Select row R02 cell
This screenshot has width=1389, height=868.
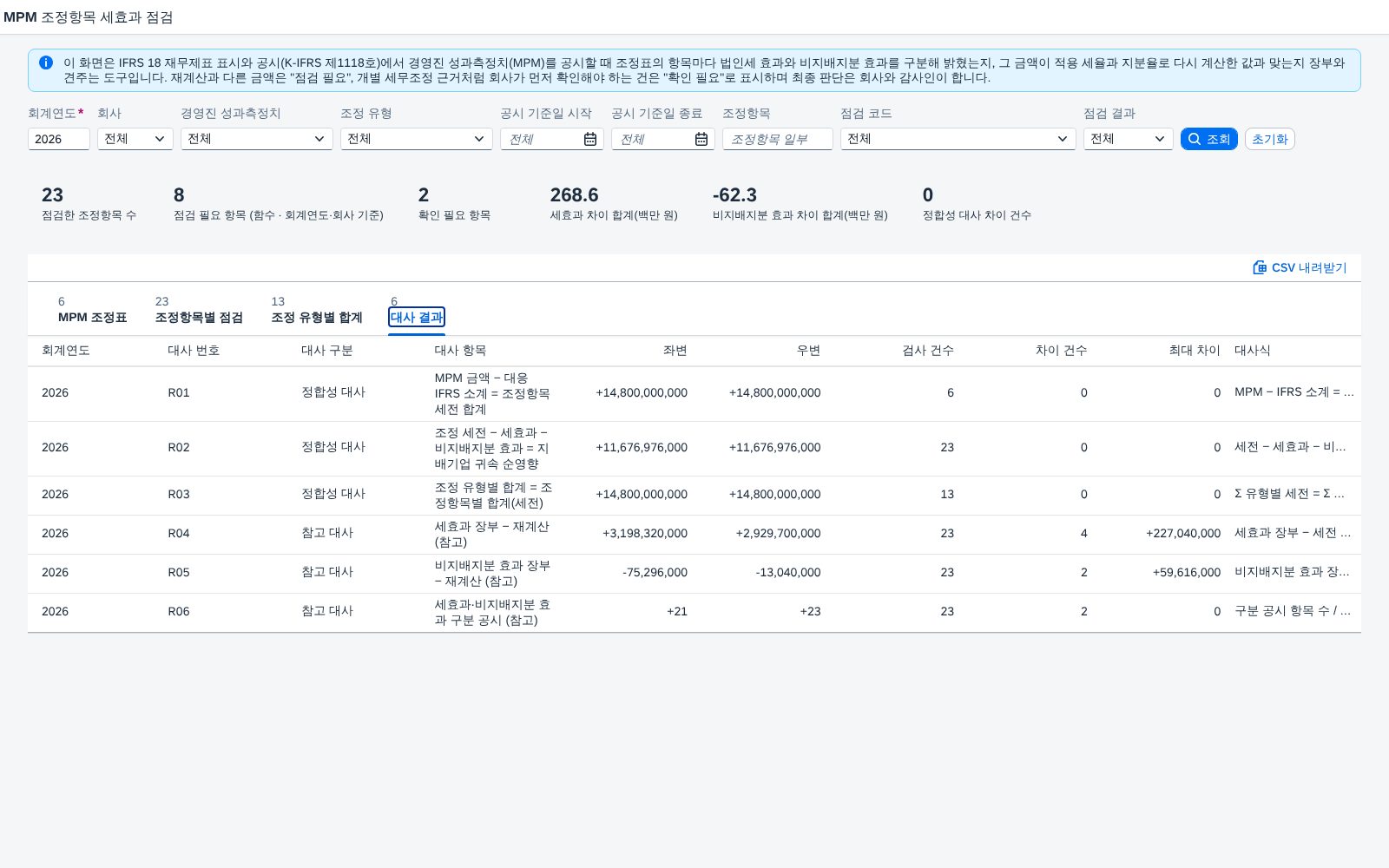pyautogui.click(x=179, y=448)
